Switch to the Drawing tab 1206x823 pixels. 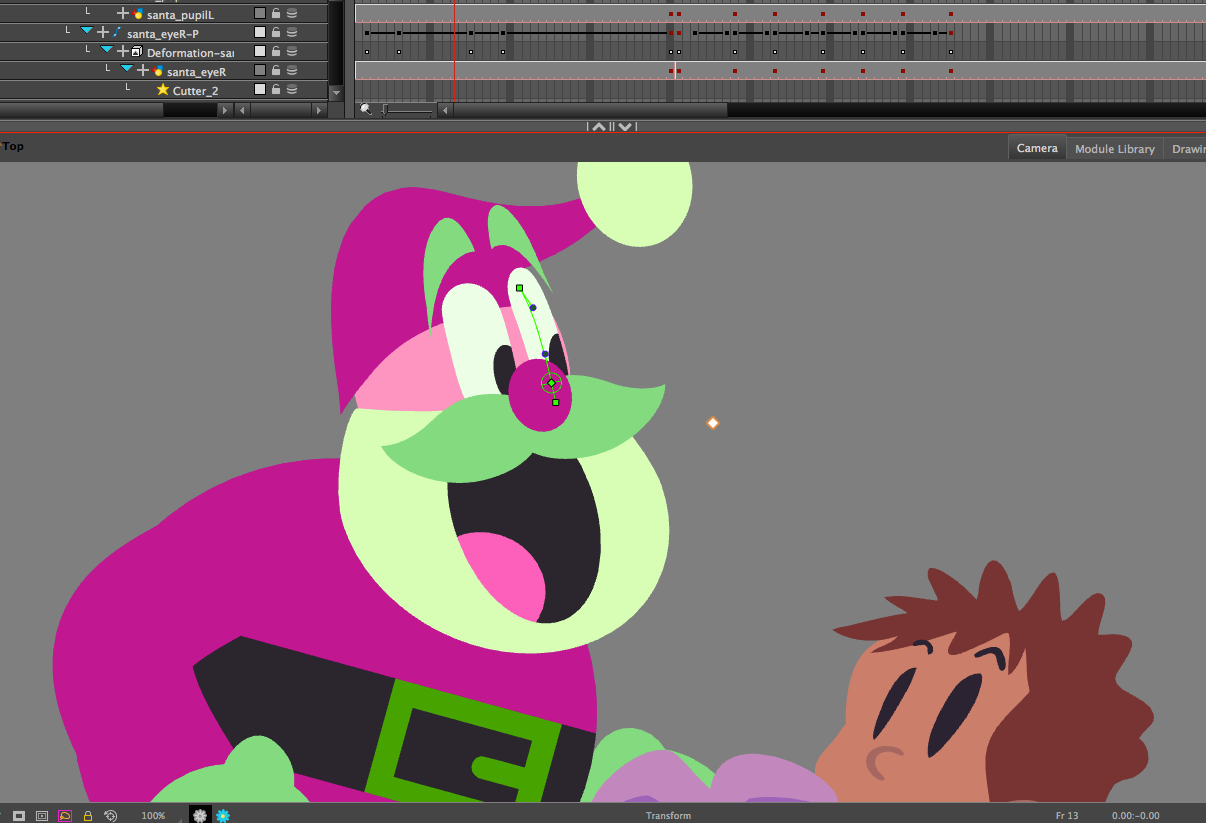tap(1186, 149)
